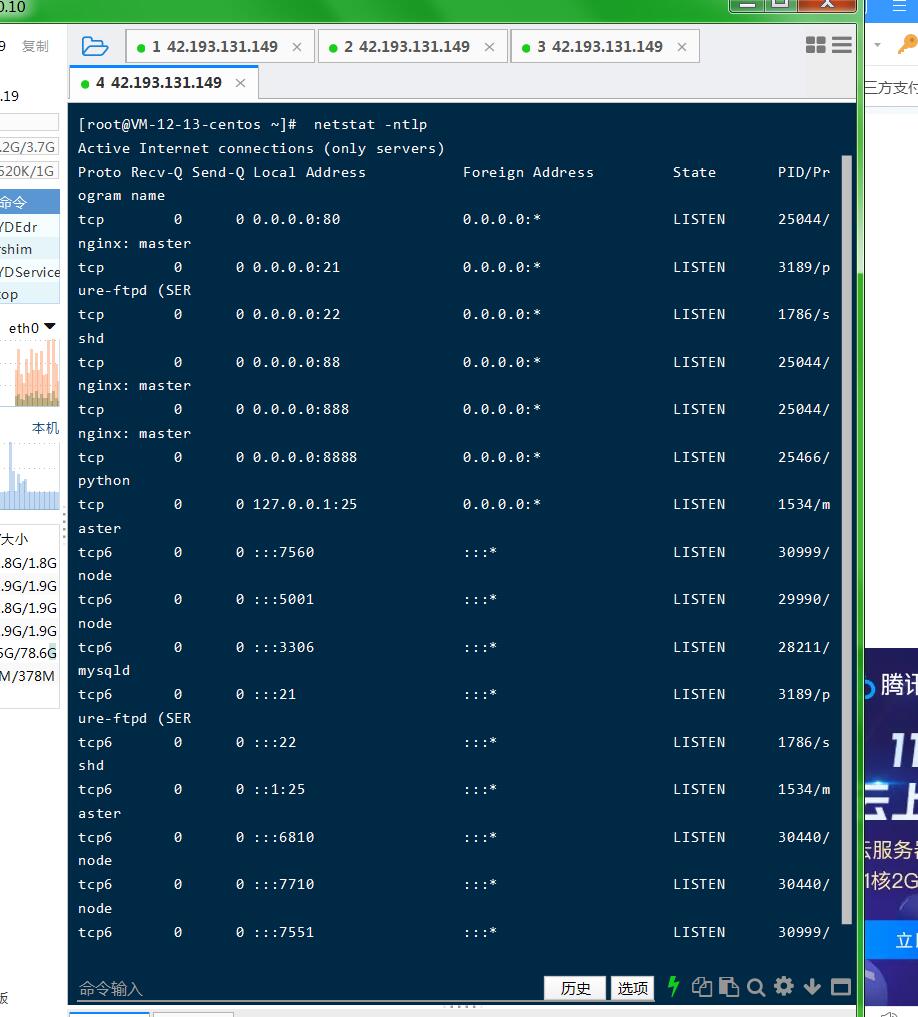Click the terminal vertical scrollbar
The image size is (918, 1017).
coord(848,540)
